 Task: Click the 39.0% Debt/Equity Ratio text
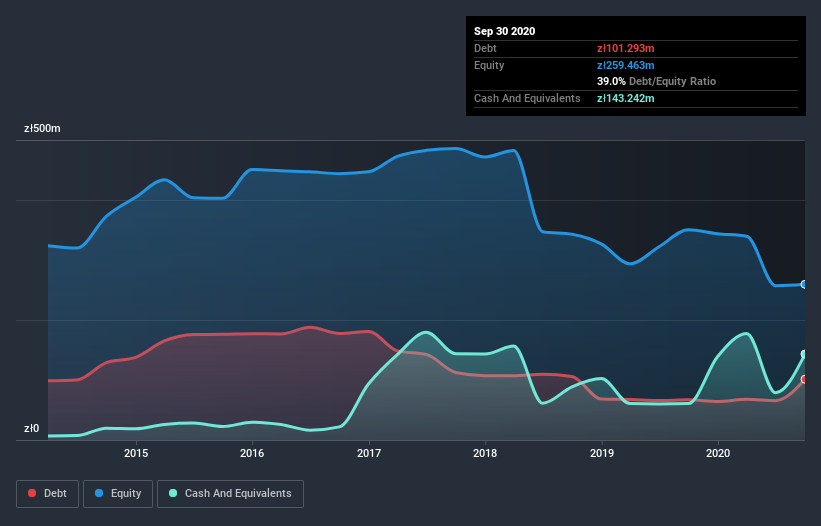[x=657, y=81]
